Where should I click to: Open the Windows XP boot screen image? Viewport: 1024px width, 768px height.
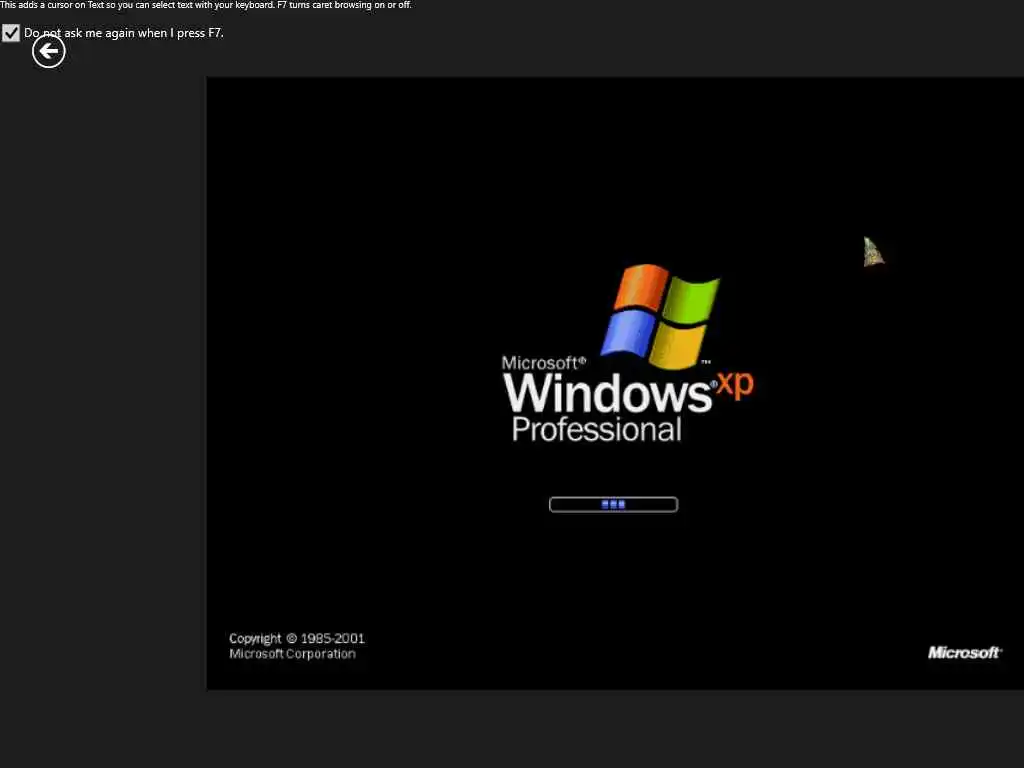coord(615,383)
